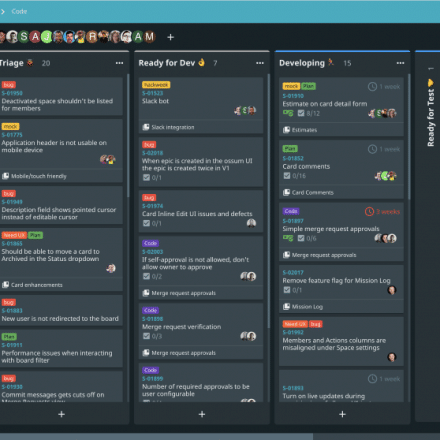Open Merge request approvals epic under card S-01897
The image size is (440, 440).
click(x=320, y=255)
